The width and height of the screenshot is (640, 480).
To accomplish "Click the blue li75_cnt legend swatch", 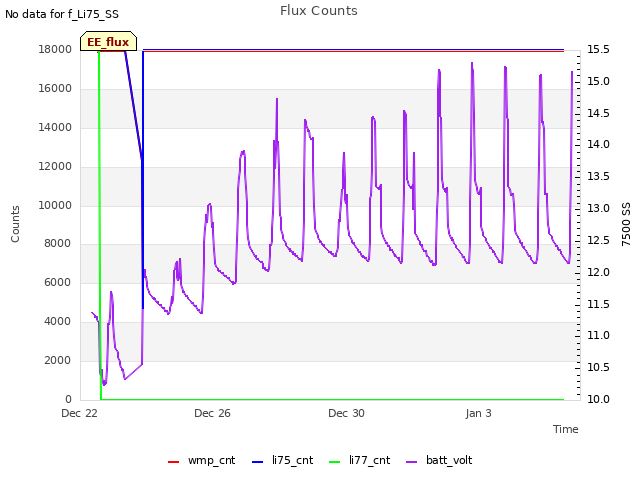I will [x=258, y=462].
